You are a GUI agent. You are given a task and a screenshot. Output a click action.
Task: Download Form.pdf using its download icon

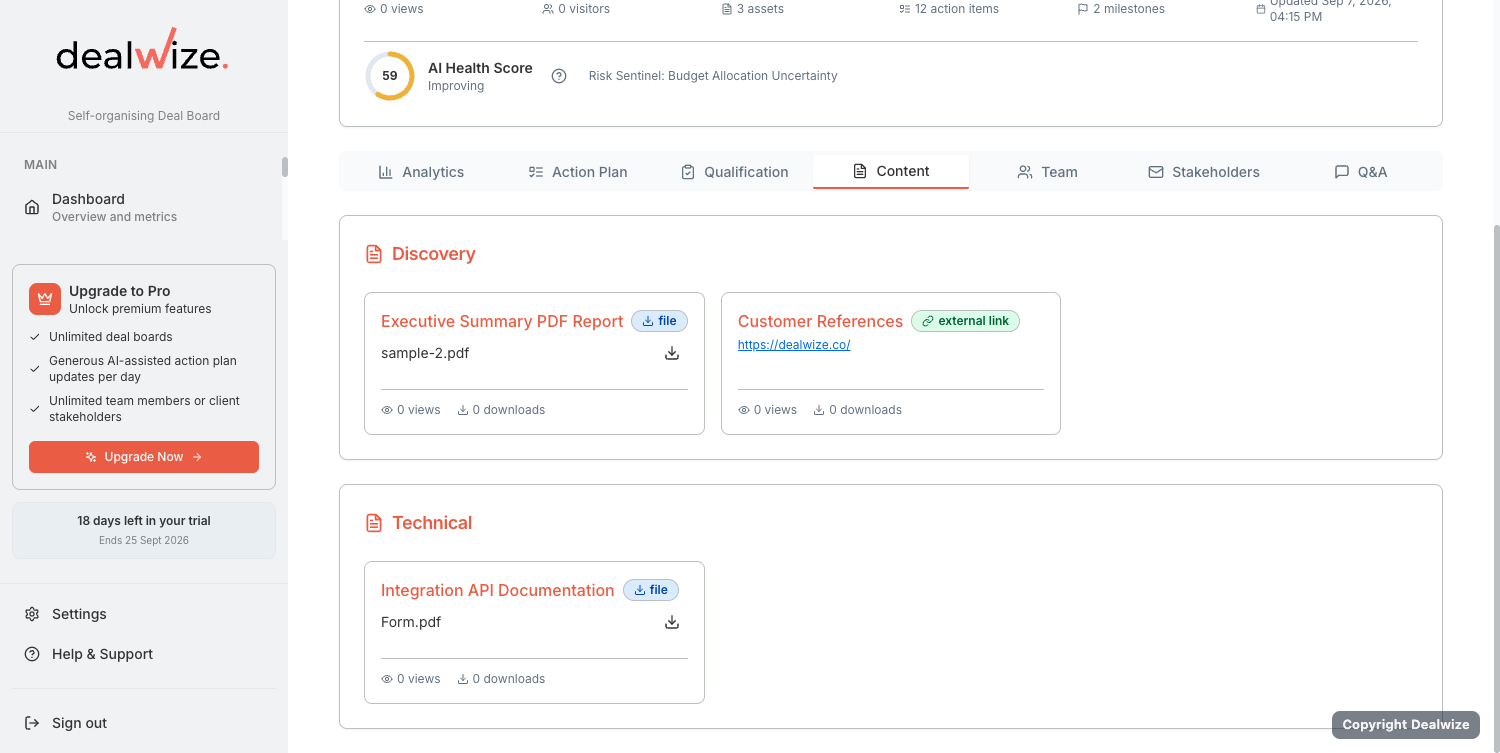pyautogui.click(x=672, y=622)
